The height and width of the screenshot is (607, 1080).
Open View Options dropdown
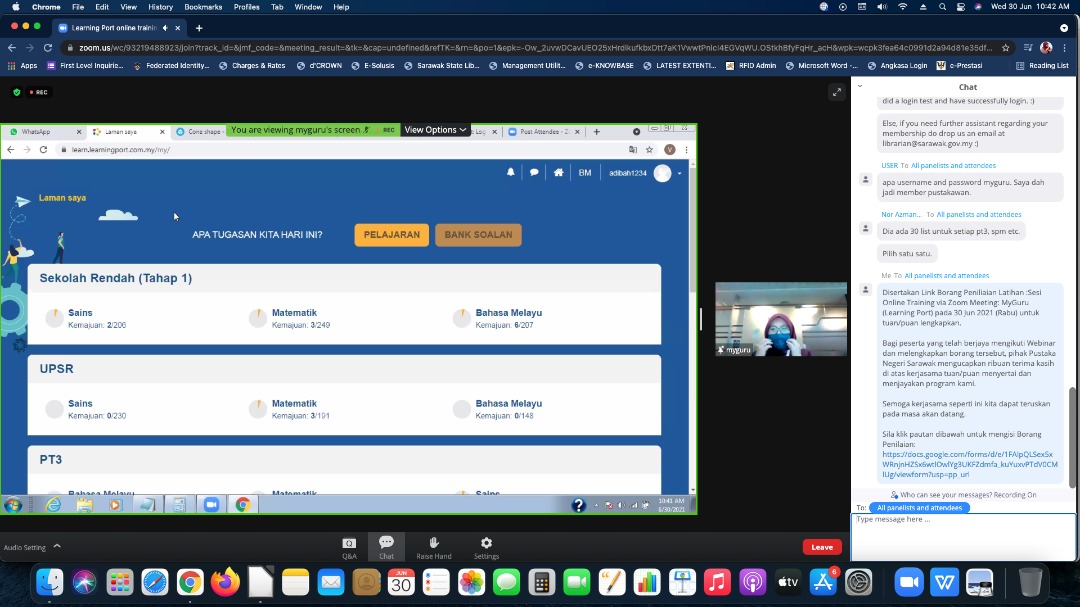pyautogui.click(x=435, y=130)
